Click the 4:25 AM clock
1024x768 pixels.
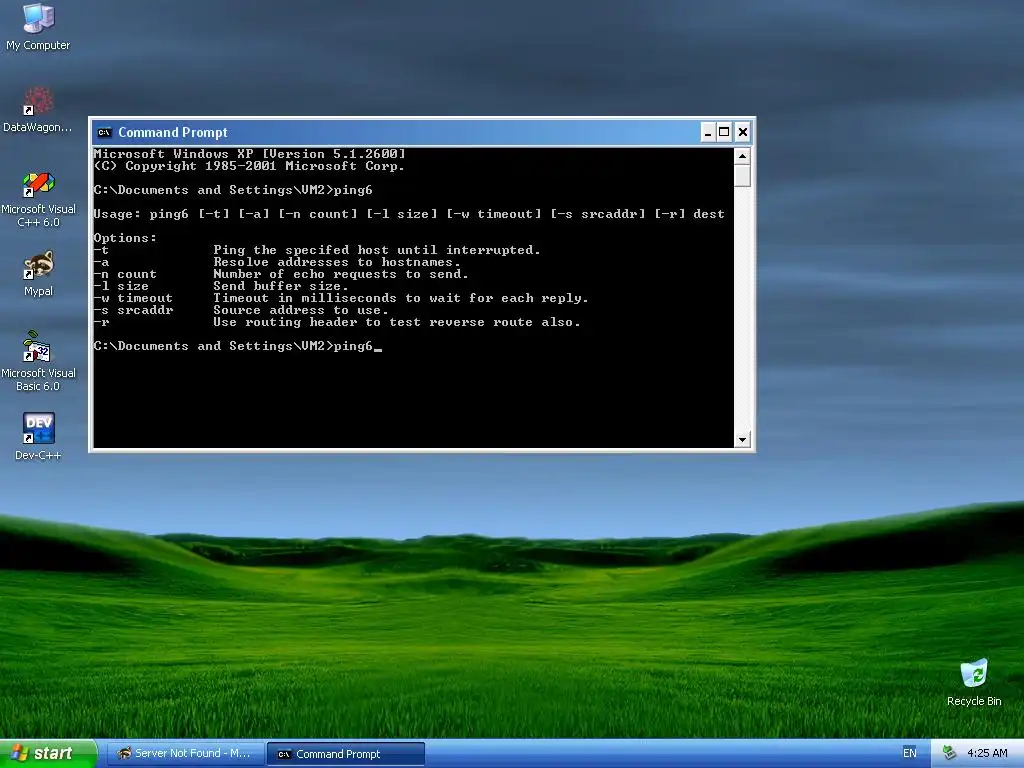point(987,753)
